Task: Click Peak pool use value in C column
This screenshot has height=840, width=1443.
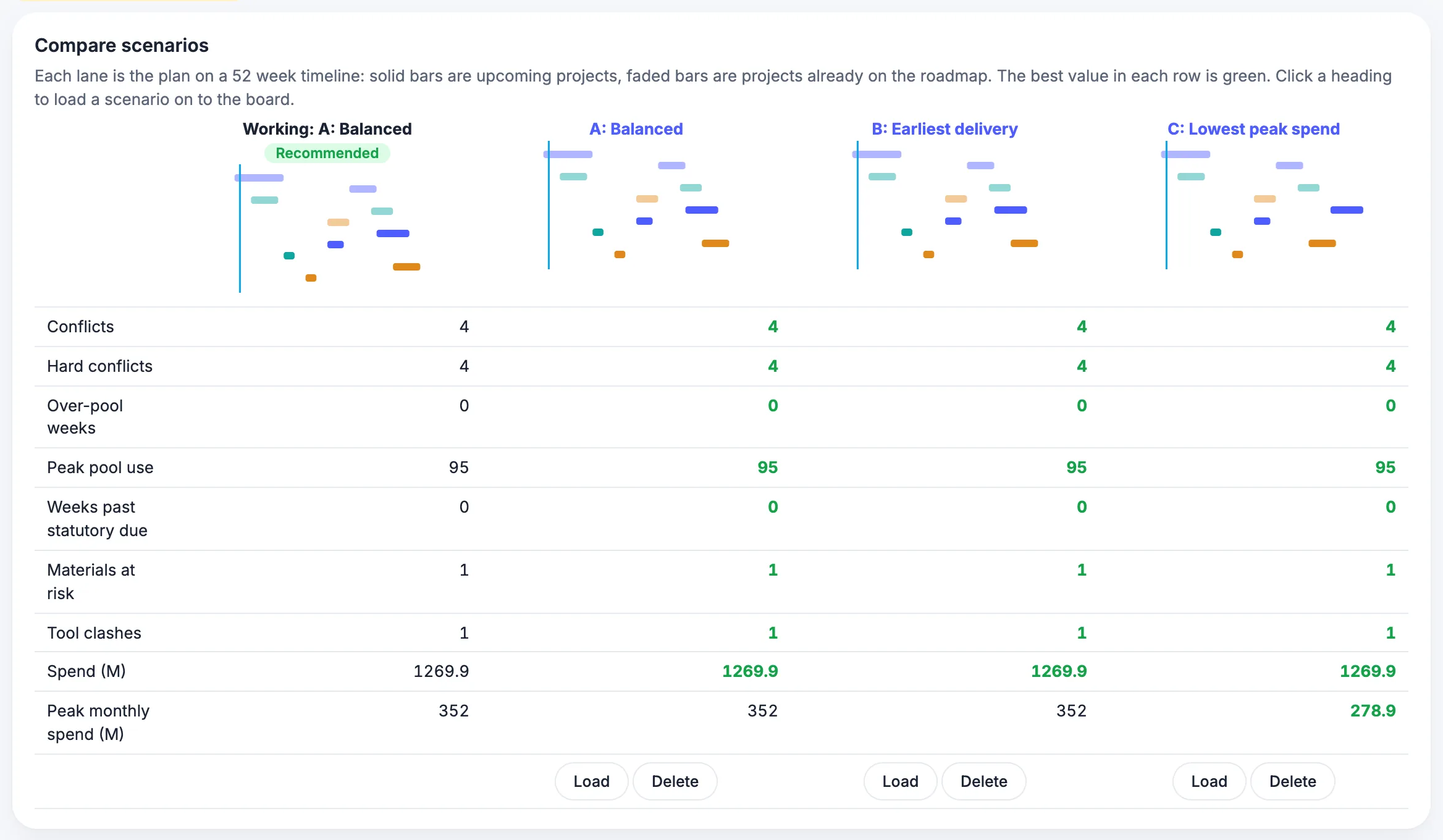Action: [x=1385, y=468]
